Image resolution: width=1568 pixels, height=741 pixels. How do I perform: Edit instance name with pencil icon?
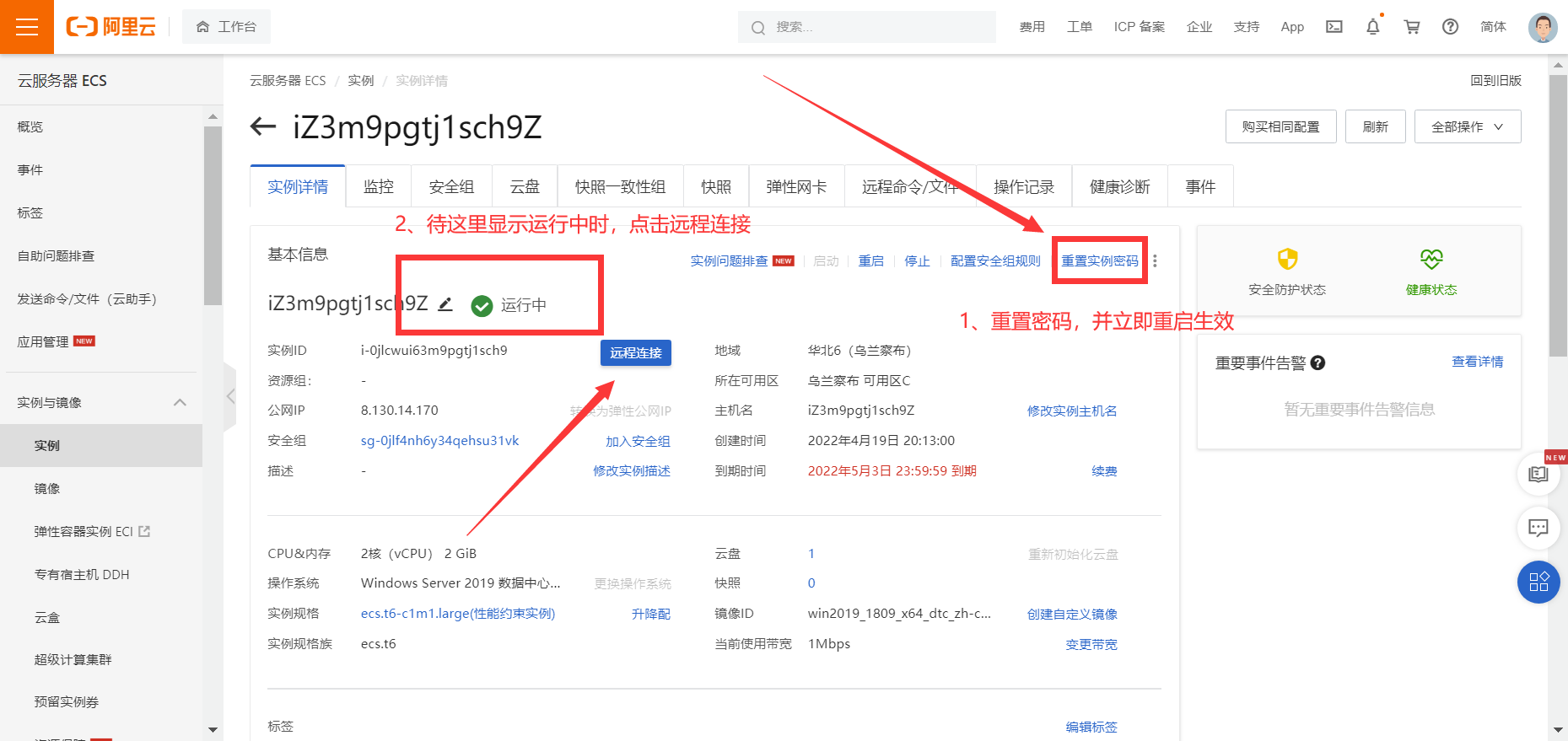[445, 304]
